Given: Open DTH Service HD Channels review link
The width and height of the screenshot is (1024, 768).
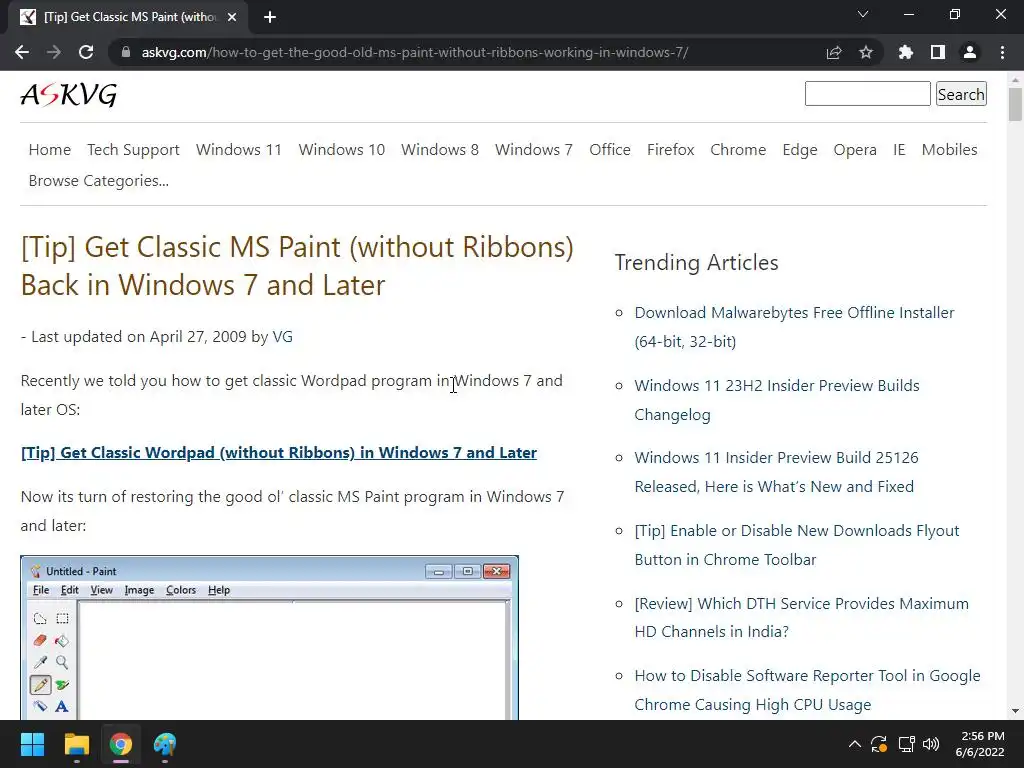Looking at the screenshot, I should [x=801, y=617].
